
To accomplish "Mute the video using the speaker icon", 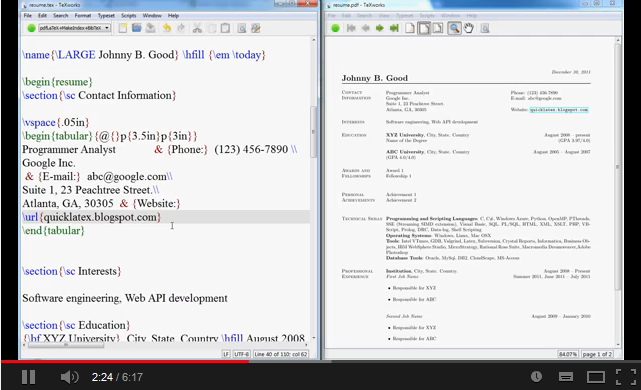I will [69, 377].
